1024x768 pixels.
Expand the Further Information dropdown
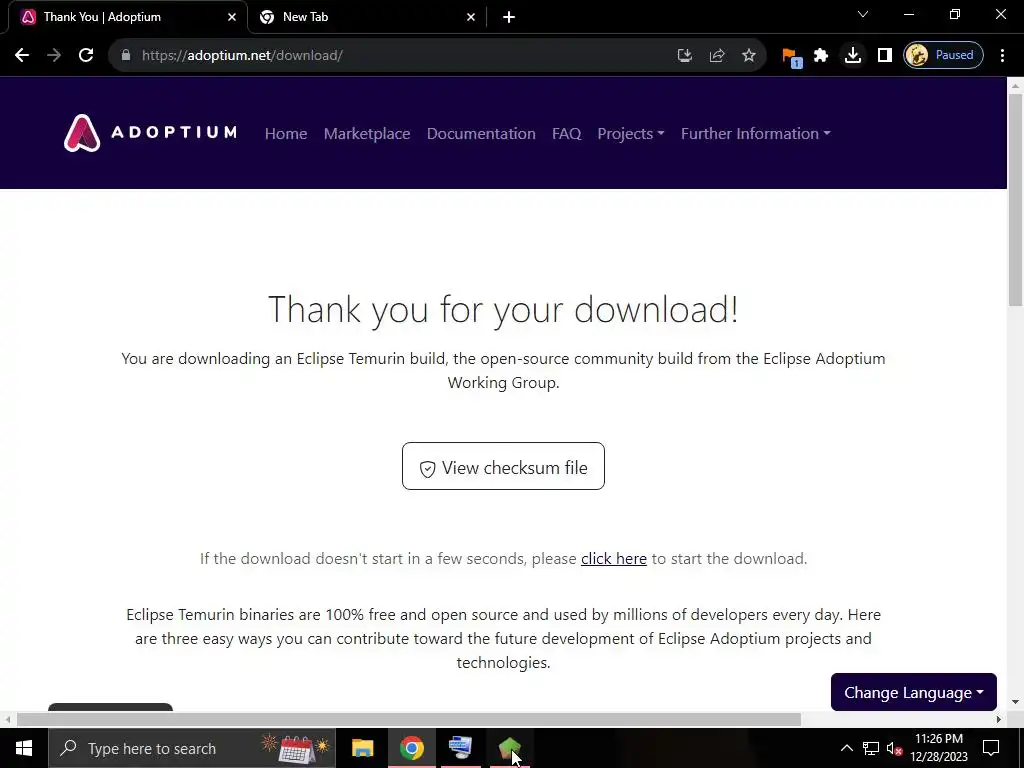[x=756, y=133]
